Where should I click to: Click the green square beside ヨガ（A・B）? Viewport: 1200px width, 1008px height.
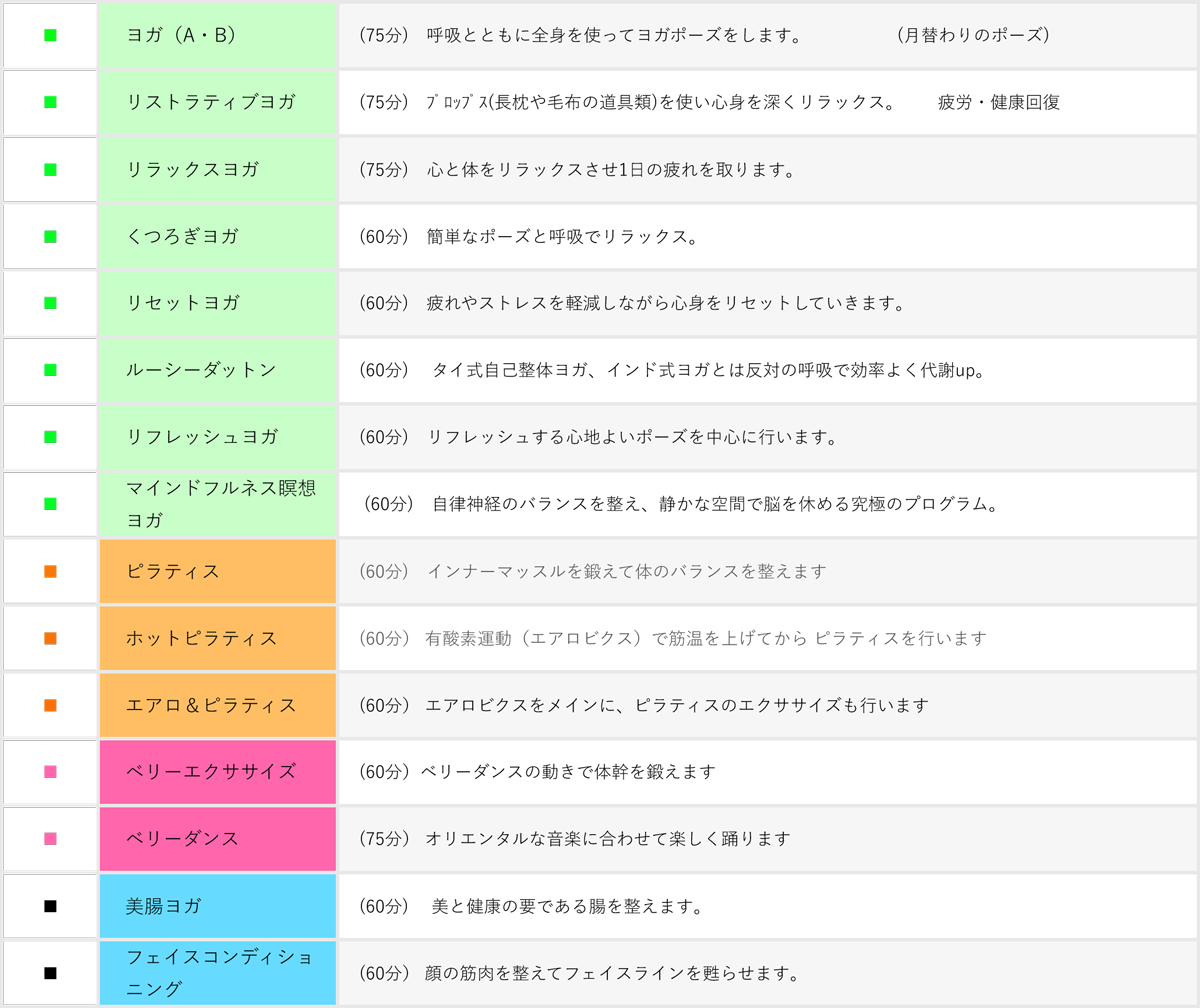50,35
